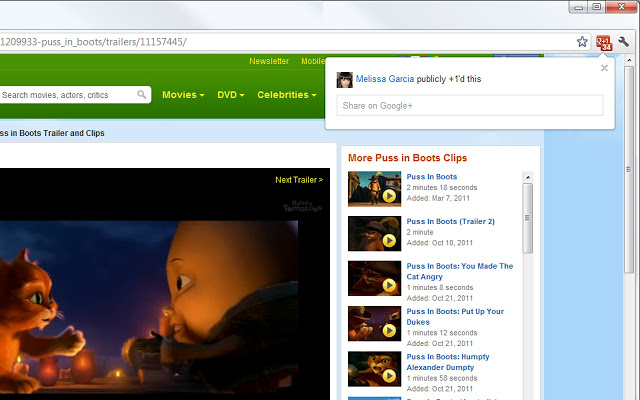Expand the Movies dropdown menu
Image resolution: width=640 pixels, height=400 pixels.
click(183, 95)
